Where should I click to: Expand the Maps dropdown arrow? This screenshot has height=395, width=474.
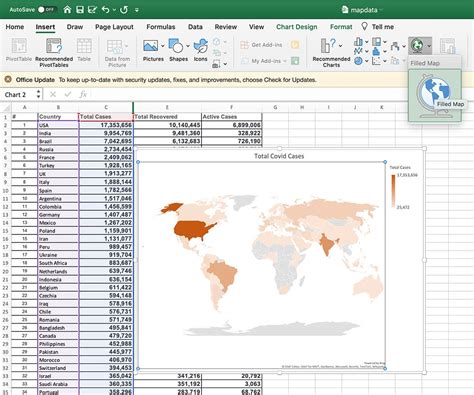[429, 46]
